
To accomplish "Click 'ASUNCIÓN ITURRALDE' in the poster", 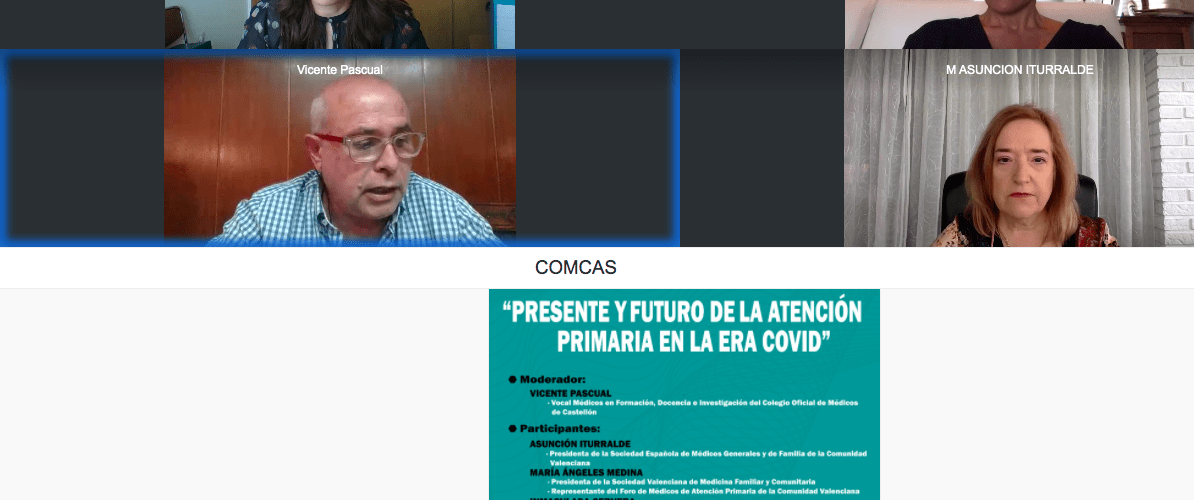I will pos(580,444).
